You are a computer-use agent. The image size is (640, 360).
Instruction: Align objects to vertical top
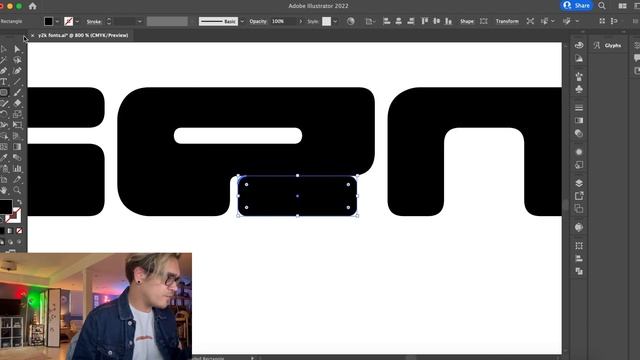pos(425,21)
